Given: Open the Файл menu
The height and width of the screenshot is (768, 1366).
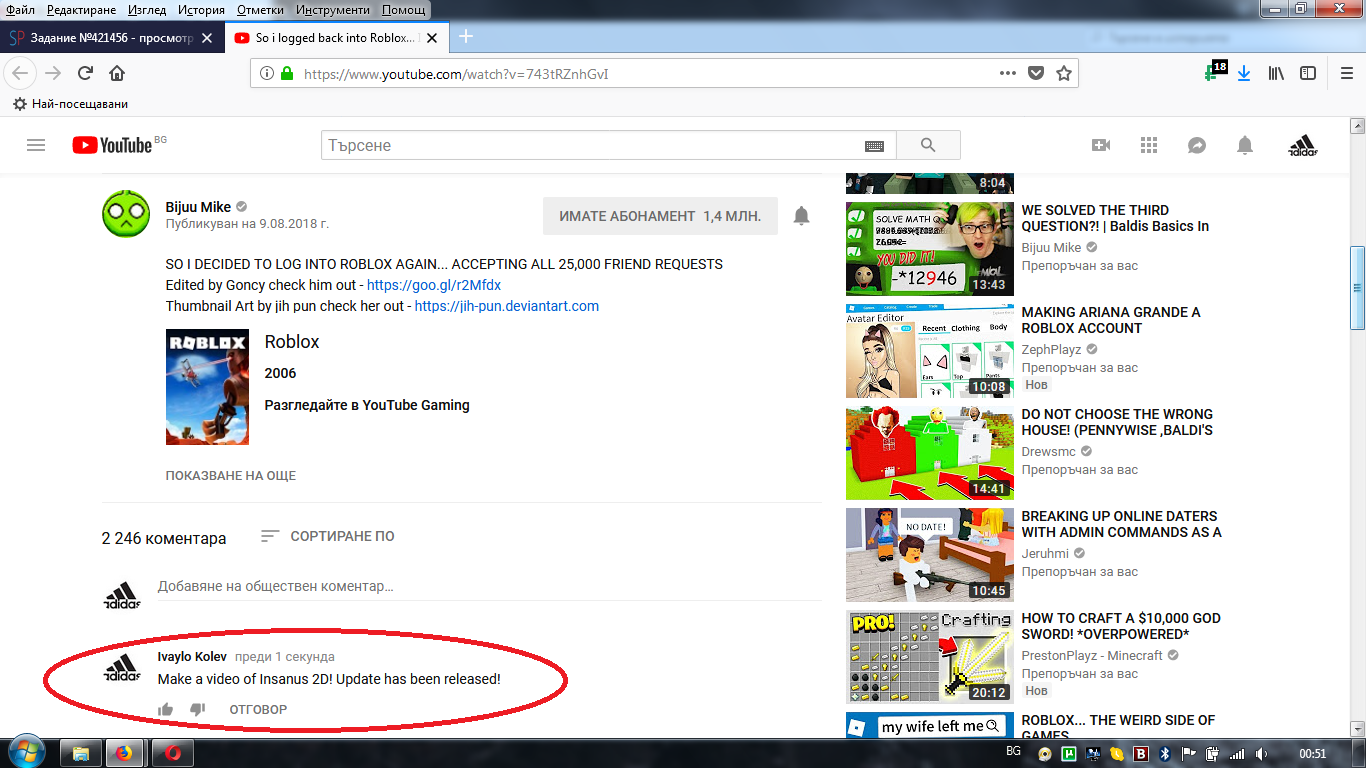Looking at the screenshot, I should pyautogui.click(x=20, y=10).
